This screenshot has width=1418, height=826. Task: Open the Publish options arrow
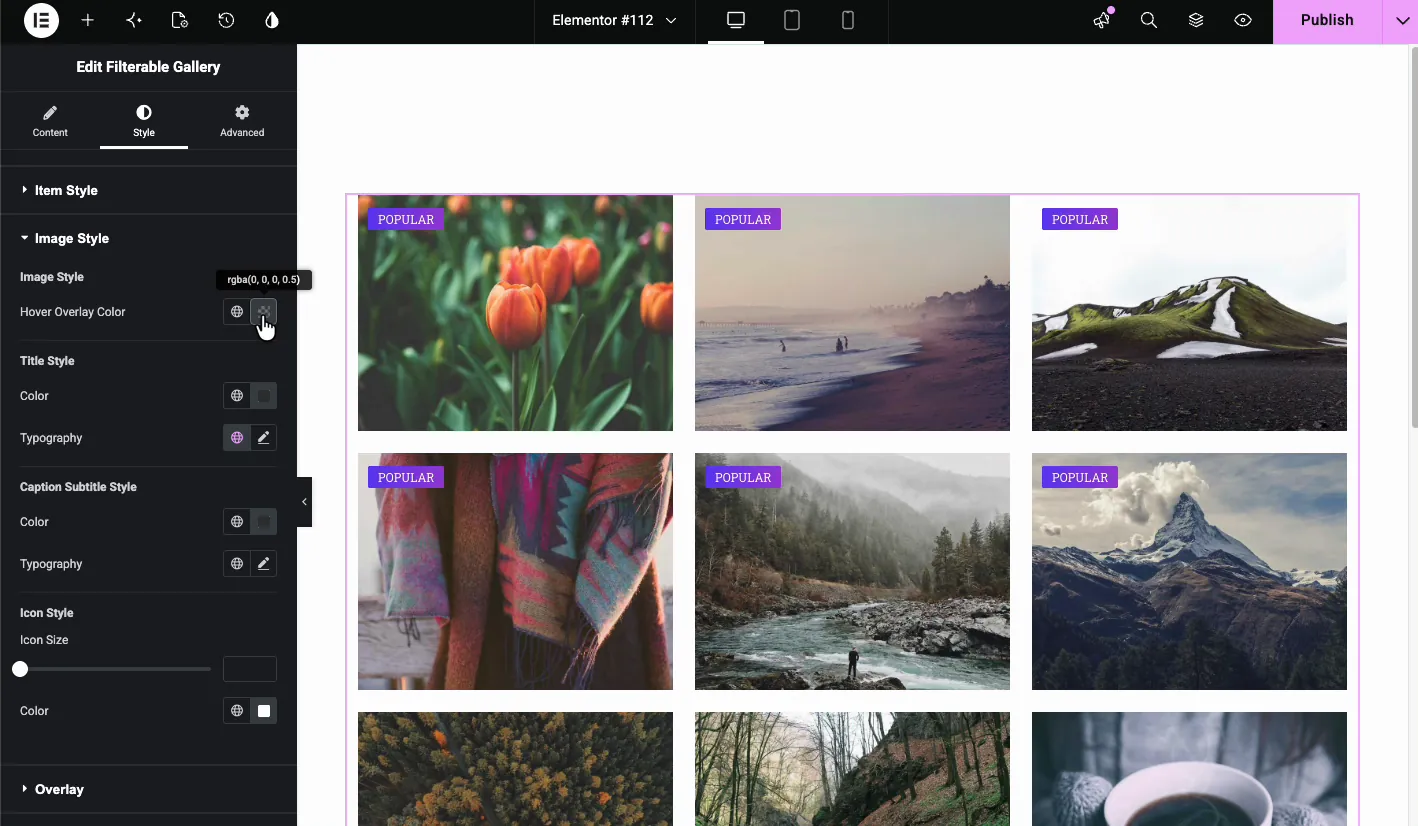point(1400,20)
